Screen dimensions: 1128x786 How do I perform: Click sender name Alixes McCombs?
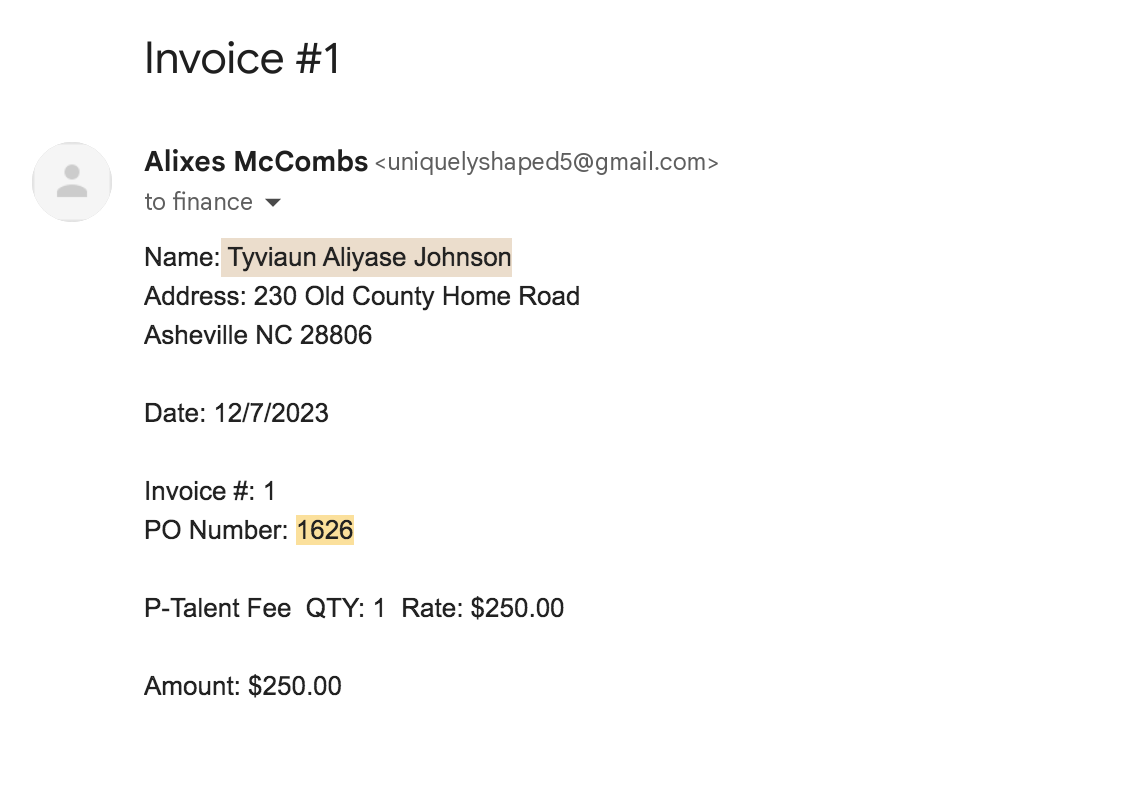click(x=256, y=162)
